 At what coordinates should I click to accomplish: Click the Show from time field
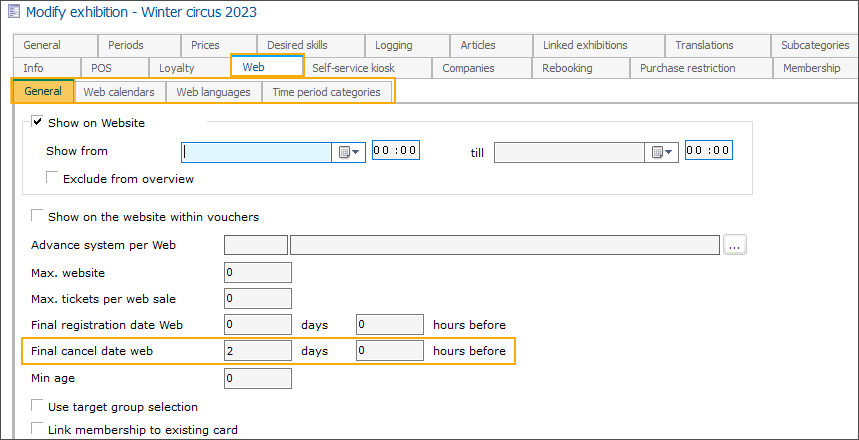pos(396,150)
